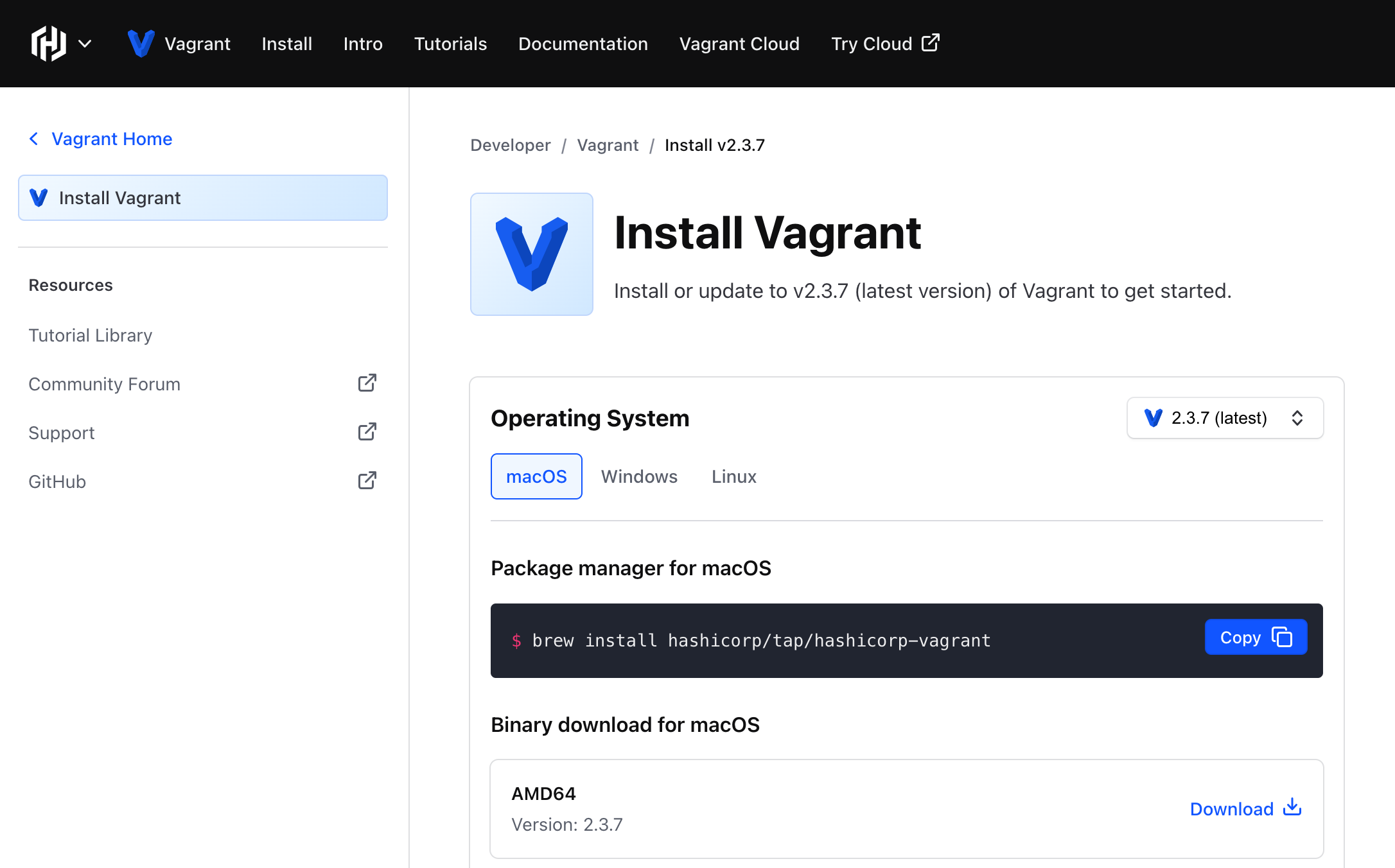Image resolution: width=1395 pixels, height=868 pixels.
Task: Download the AMD64 binary
Action: [x=1245, y=809]
